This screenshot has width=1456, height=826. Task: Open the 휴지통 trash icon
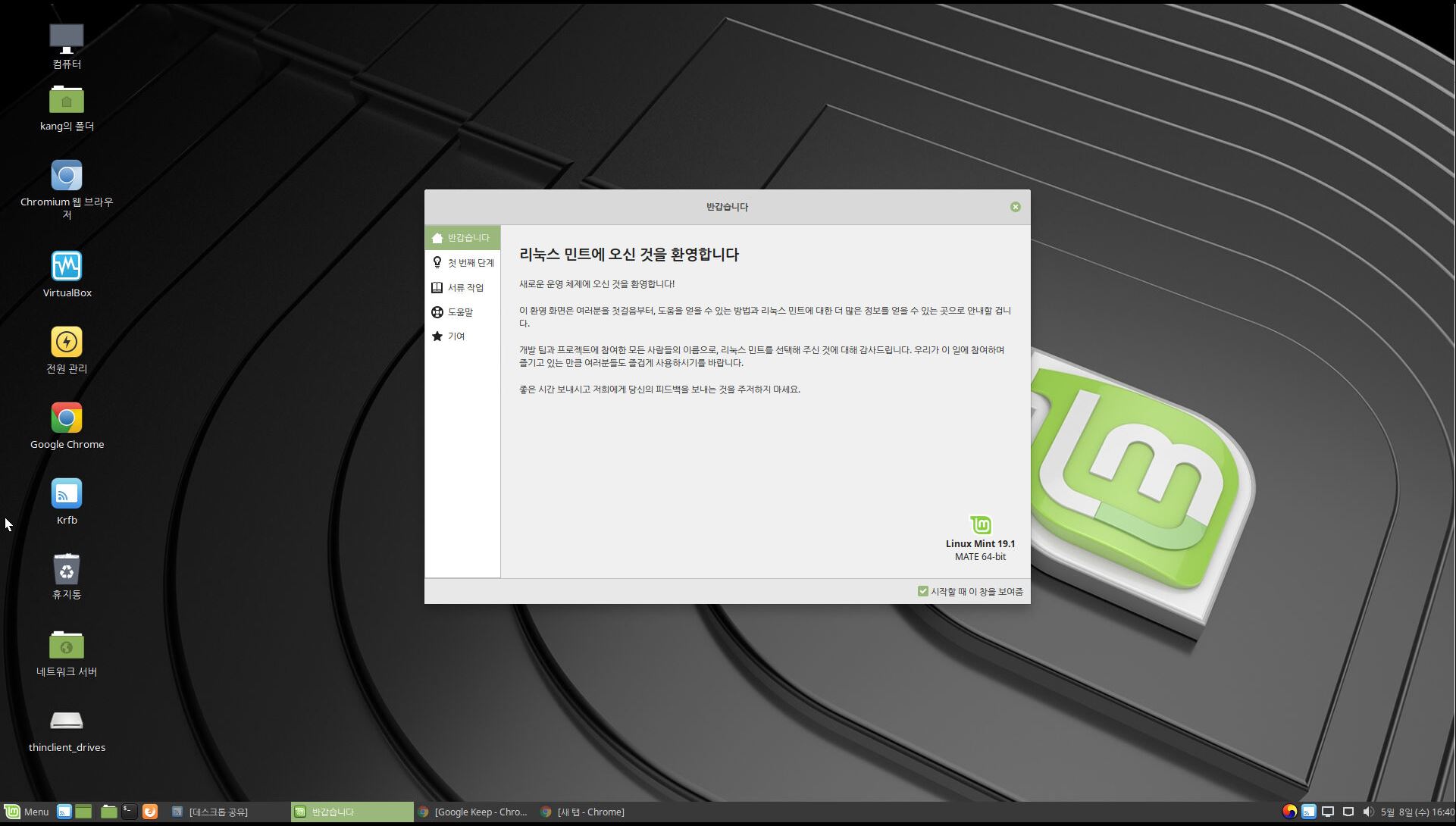pyautogui.click(x=67, y=570)
